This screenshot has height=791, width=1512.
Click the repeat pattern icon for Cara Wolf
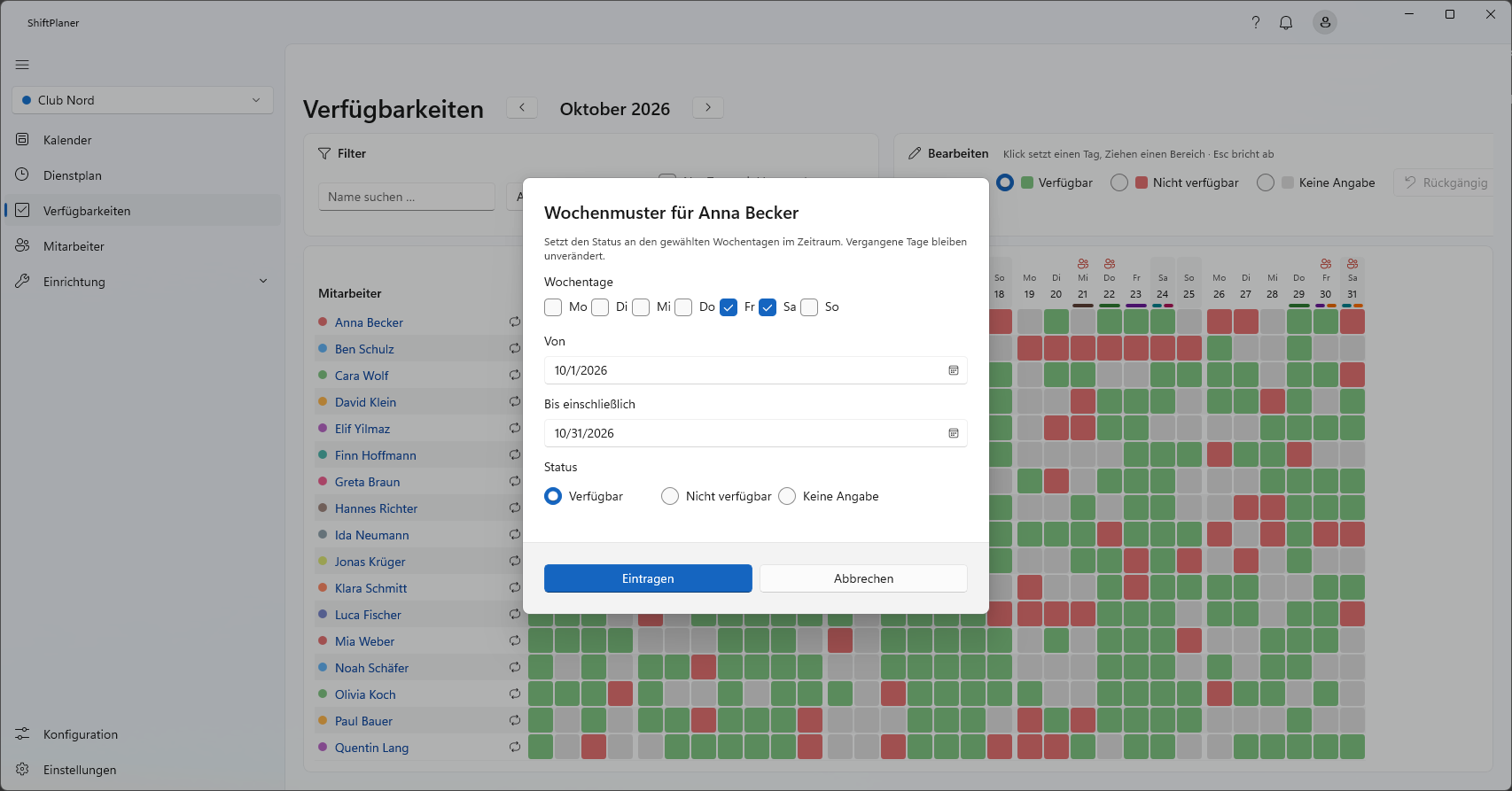pyautogui.click(x=515, y=375)
